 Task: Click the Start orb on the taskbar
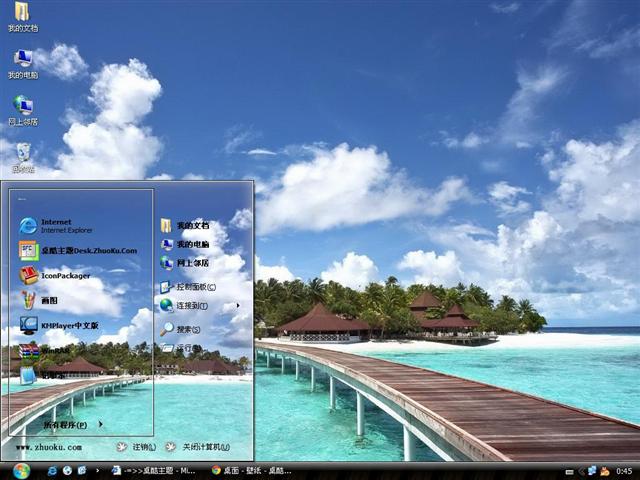[x=21, y=470]
